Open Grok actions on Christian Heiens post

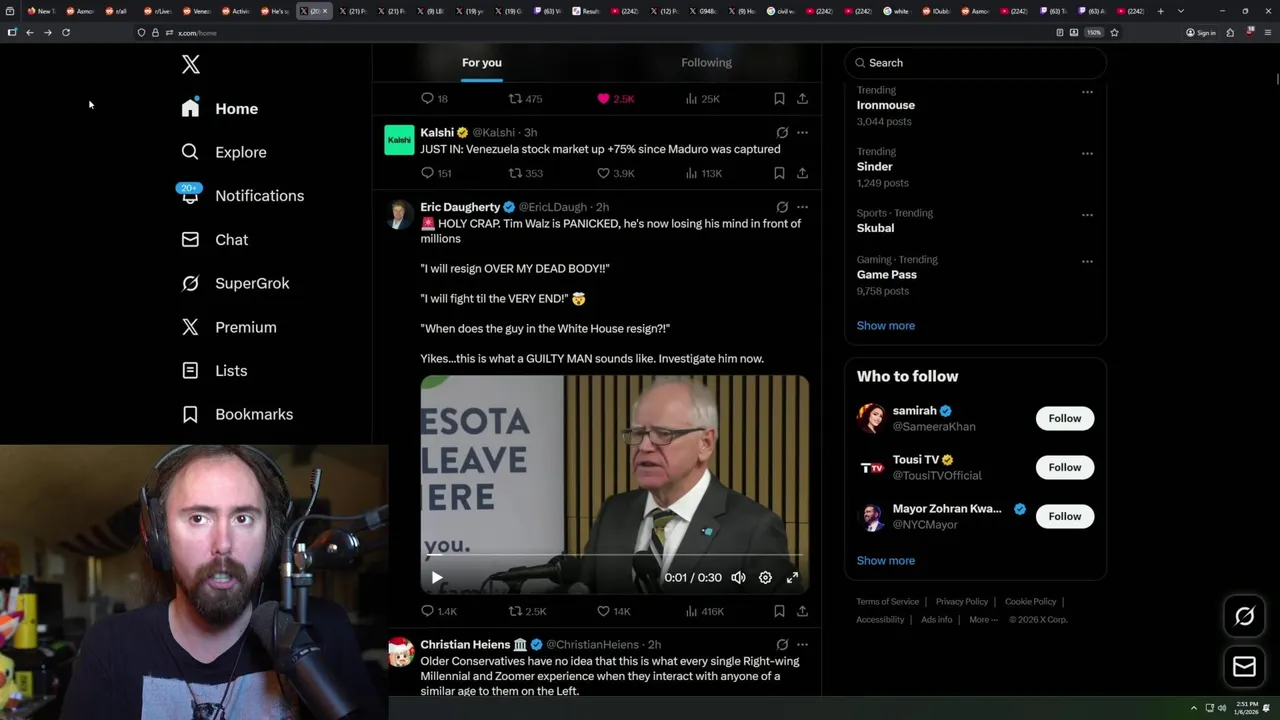coord(782,645)
